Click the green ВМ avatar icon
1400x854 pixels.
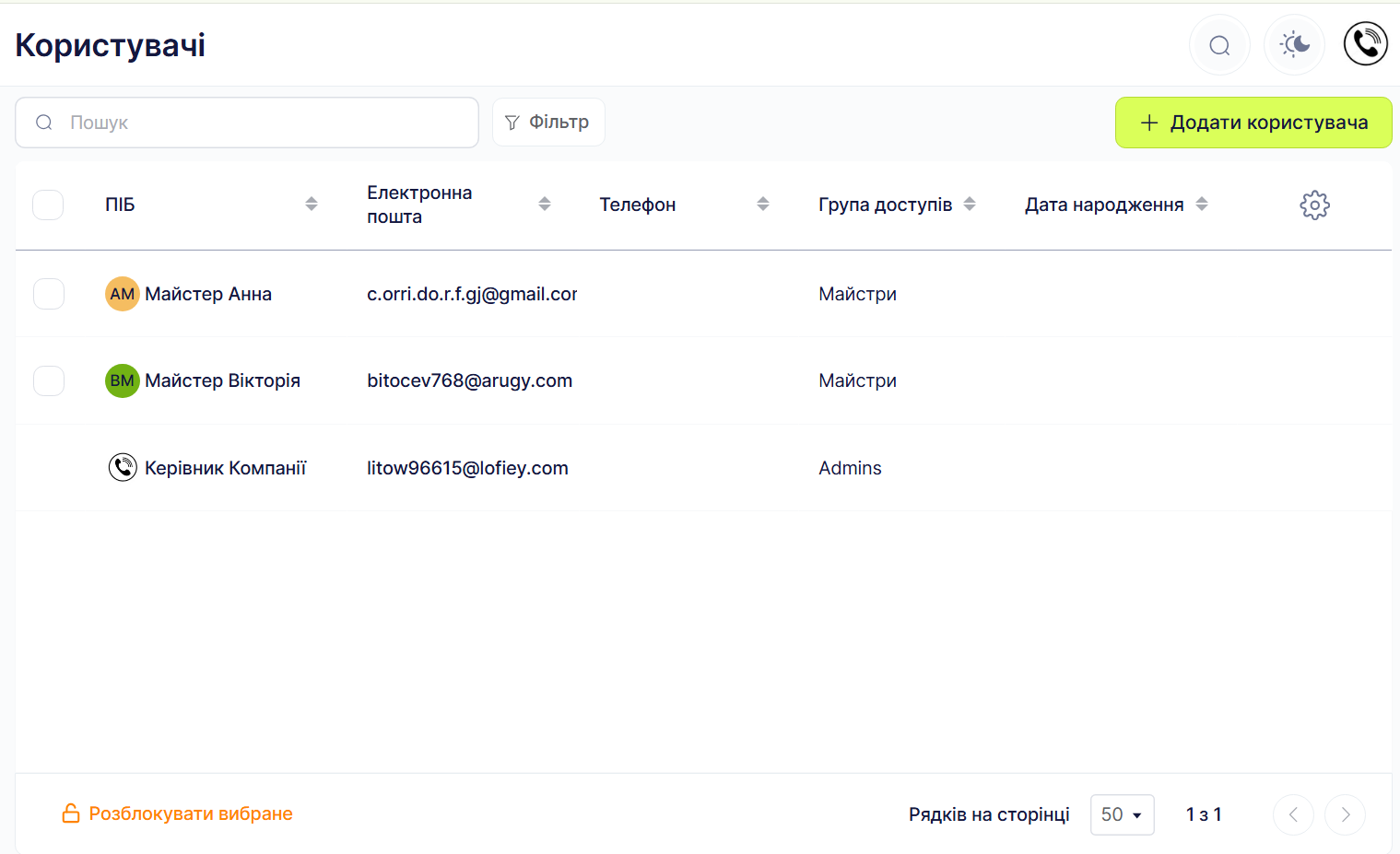(x=122, y=380)
